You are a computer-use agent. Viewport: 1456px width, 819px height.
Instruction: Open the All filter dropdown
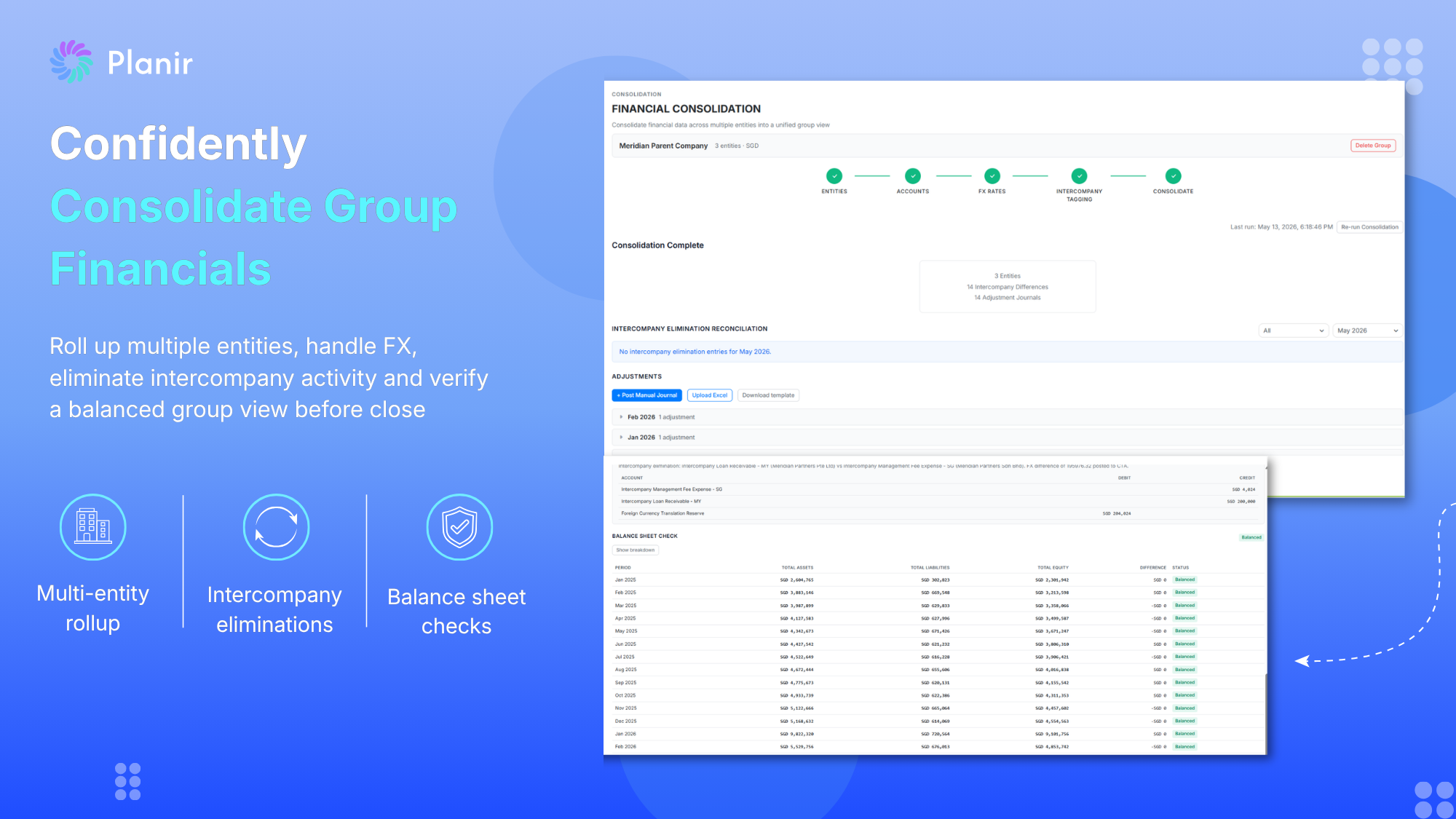tap(1294, 331)
